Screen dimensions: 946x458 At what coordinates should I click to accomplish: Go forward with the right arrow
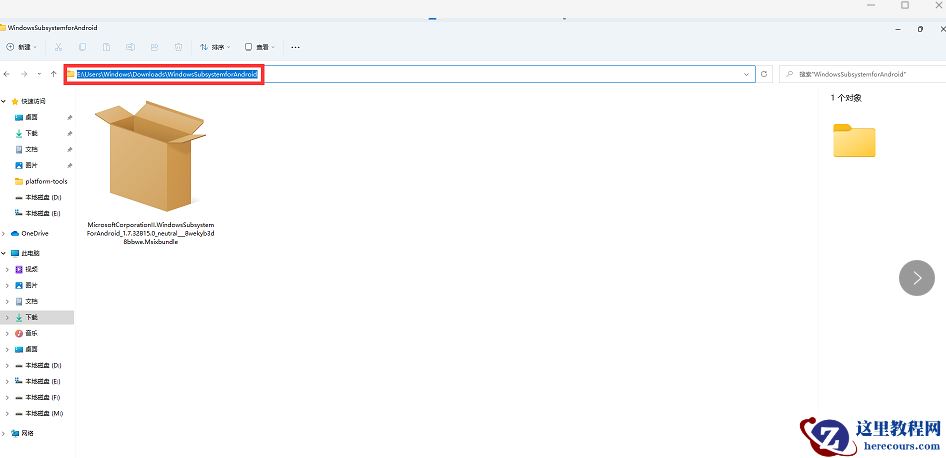tap(24, 74)
